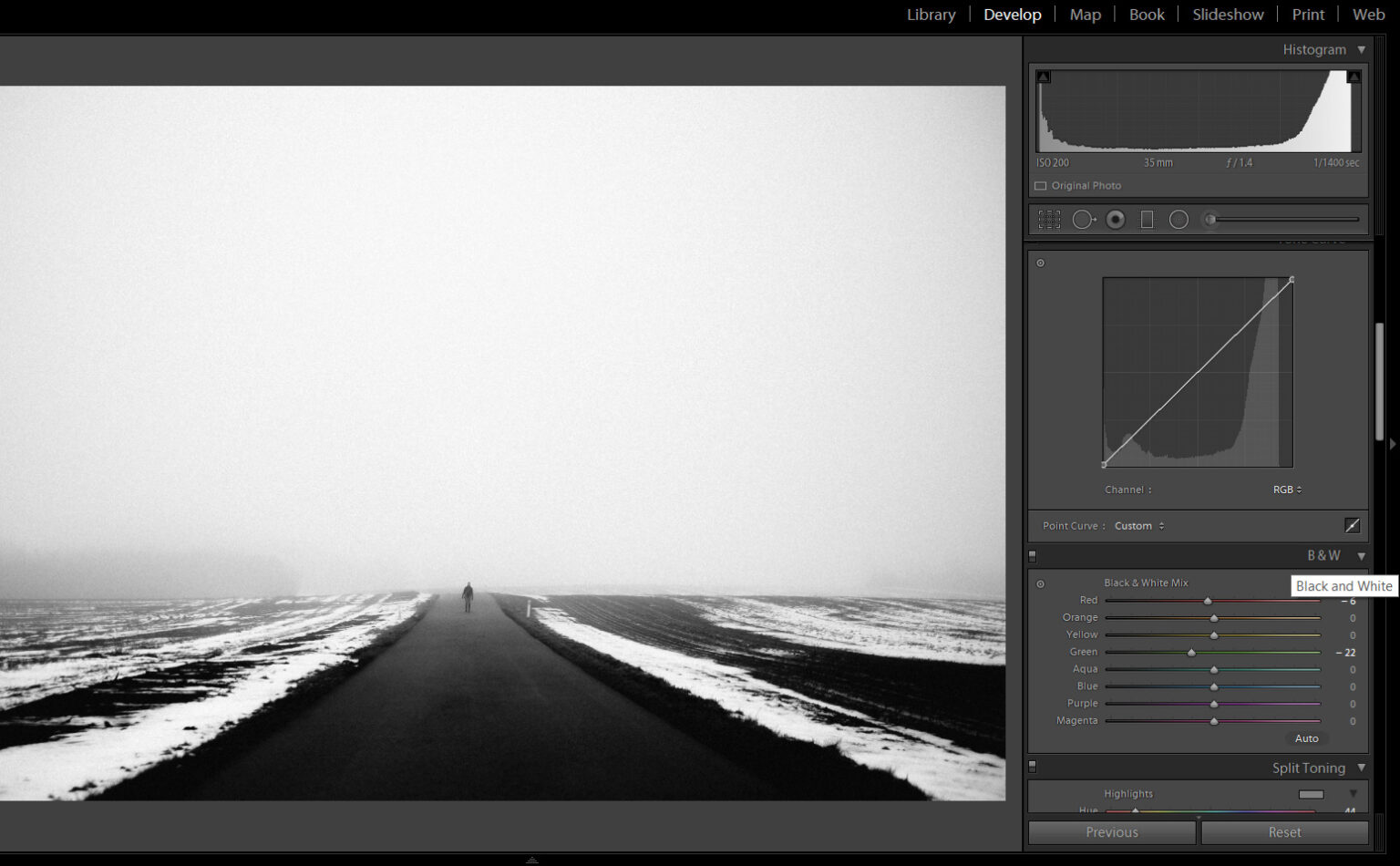The height and width of the screenshot is (866, 1400).
Task: Open the Channel RGB dropdown
Action: point(1286,490)
